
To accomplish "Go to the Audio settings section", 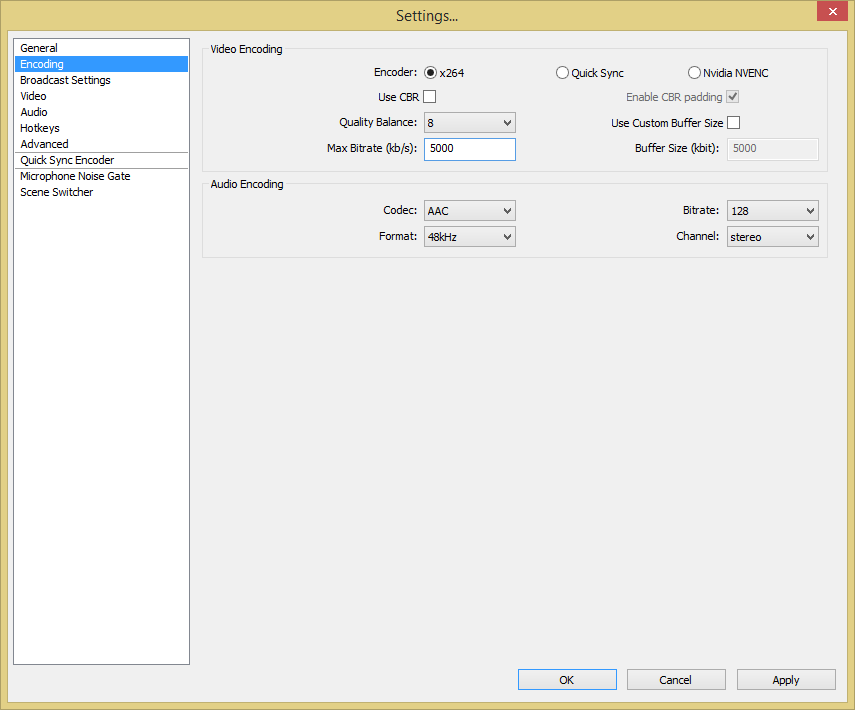I will 101,112.
